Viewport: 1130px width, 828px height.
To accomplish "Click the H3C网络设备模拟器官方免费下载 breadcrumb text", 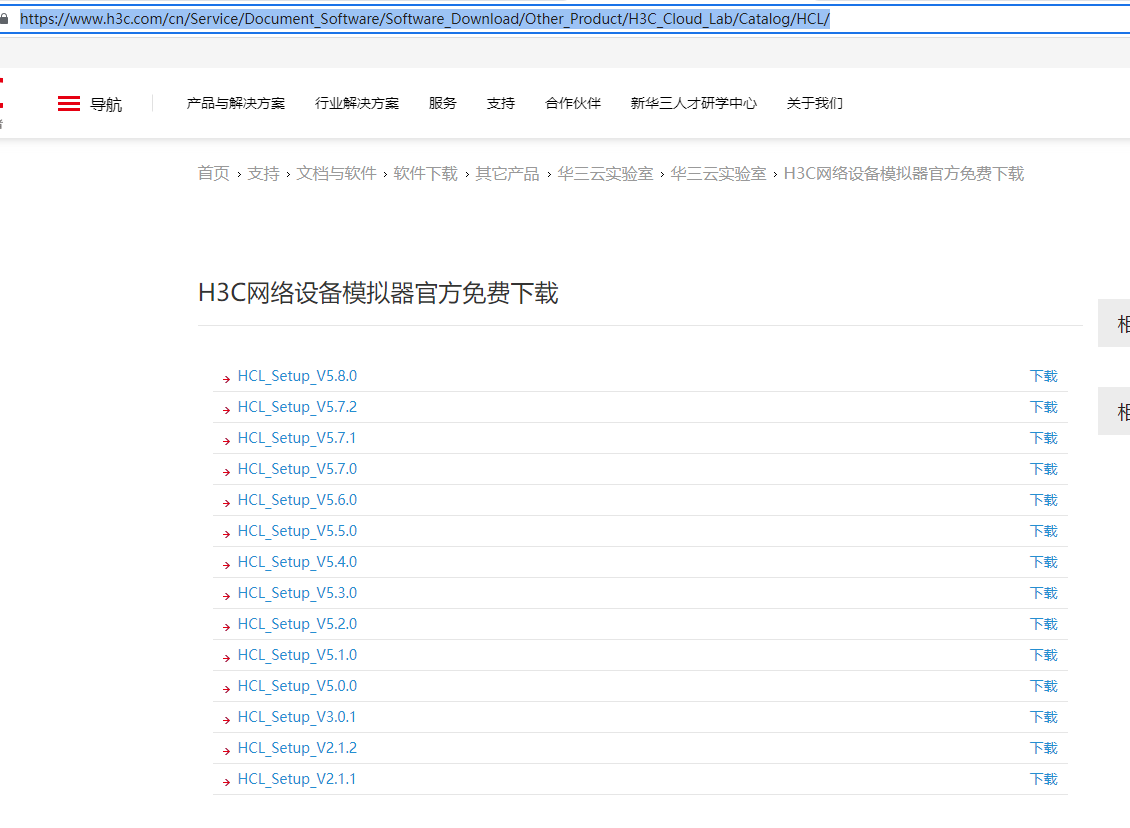I will [x=904, y=174].
